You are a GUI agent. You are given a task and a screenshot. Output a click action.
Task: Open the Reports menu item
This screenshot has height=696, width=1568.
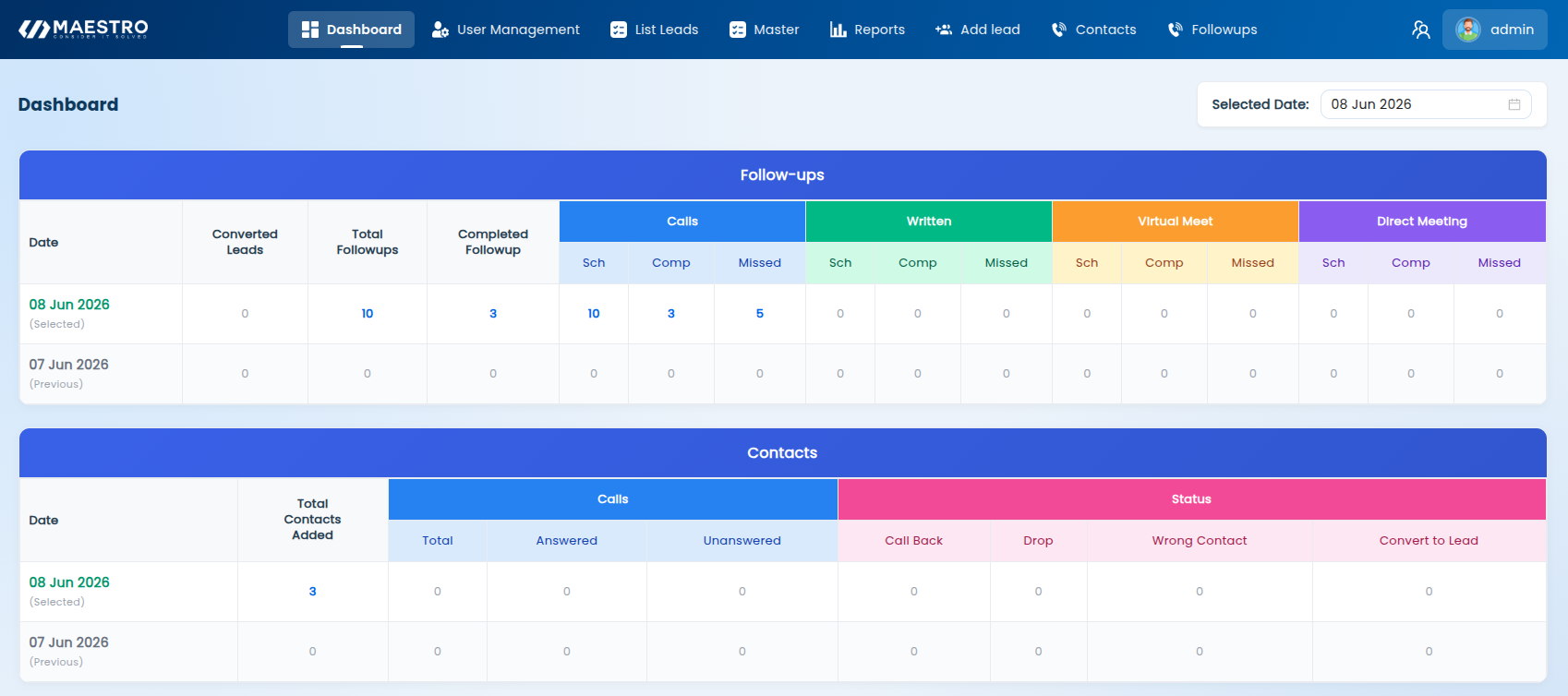pos(867,30)
